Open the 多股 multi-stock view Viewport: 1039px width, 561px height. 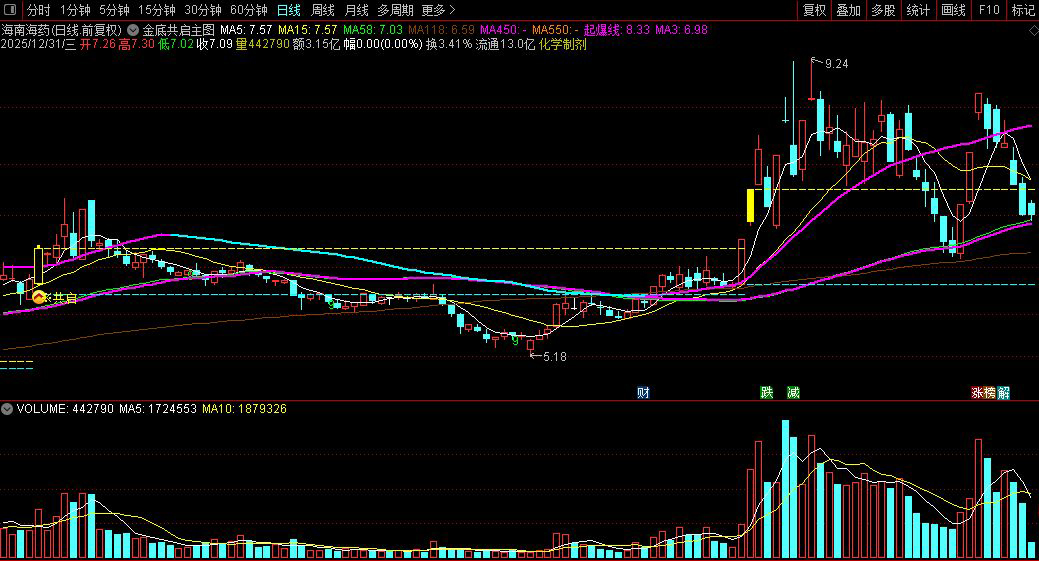(883, 10)
